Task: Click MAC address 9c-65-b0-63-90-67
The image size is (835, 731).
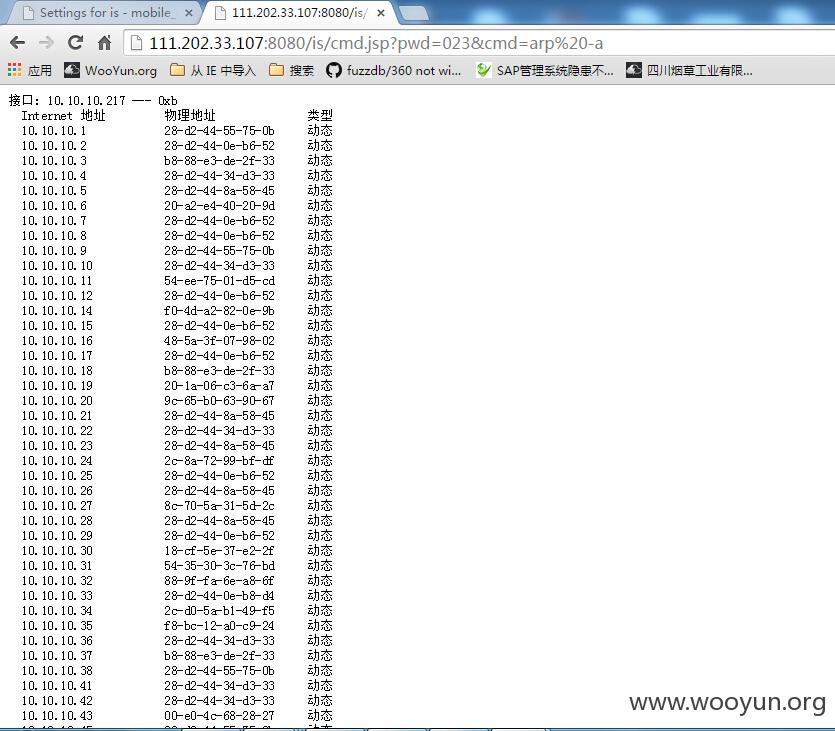Action: click(219, 401)
